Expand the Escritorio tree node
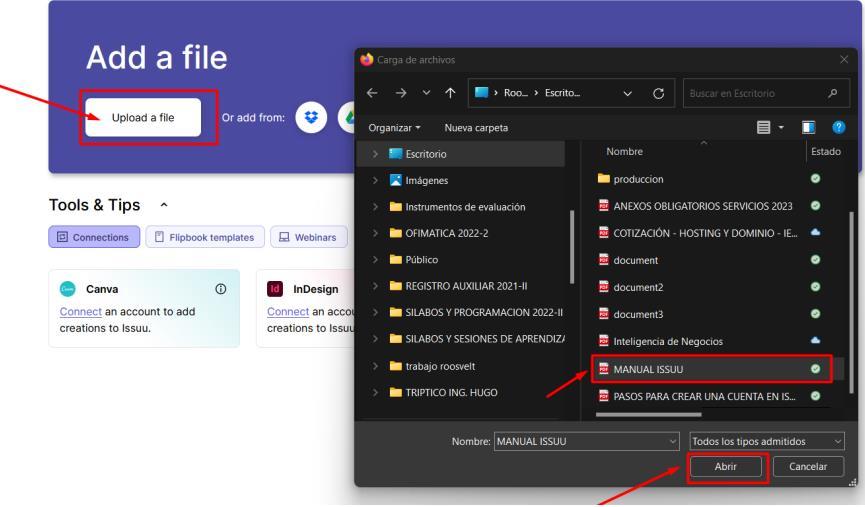This screenshot has height=507, width=865. [x=375, y=154]
